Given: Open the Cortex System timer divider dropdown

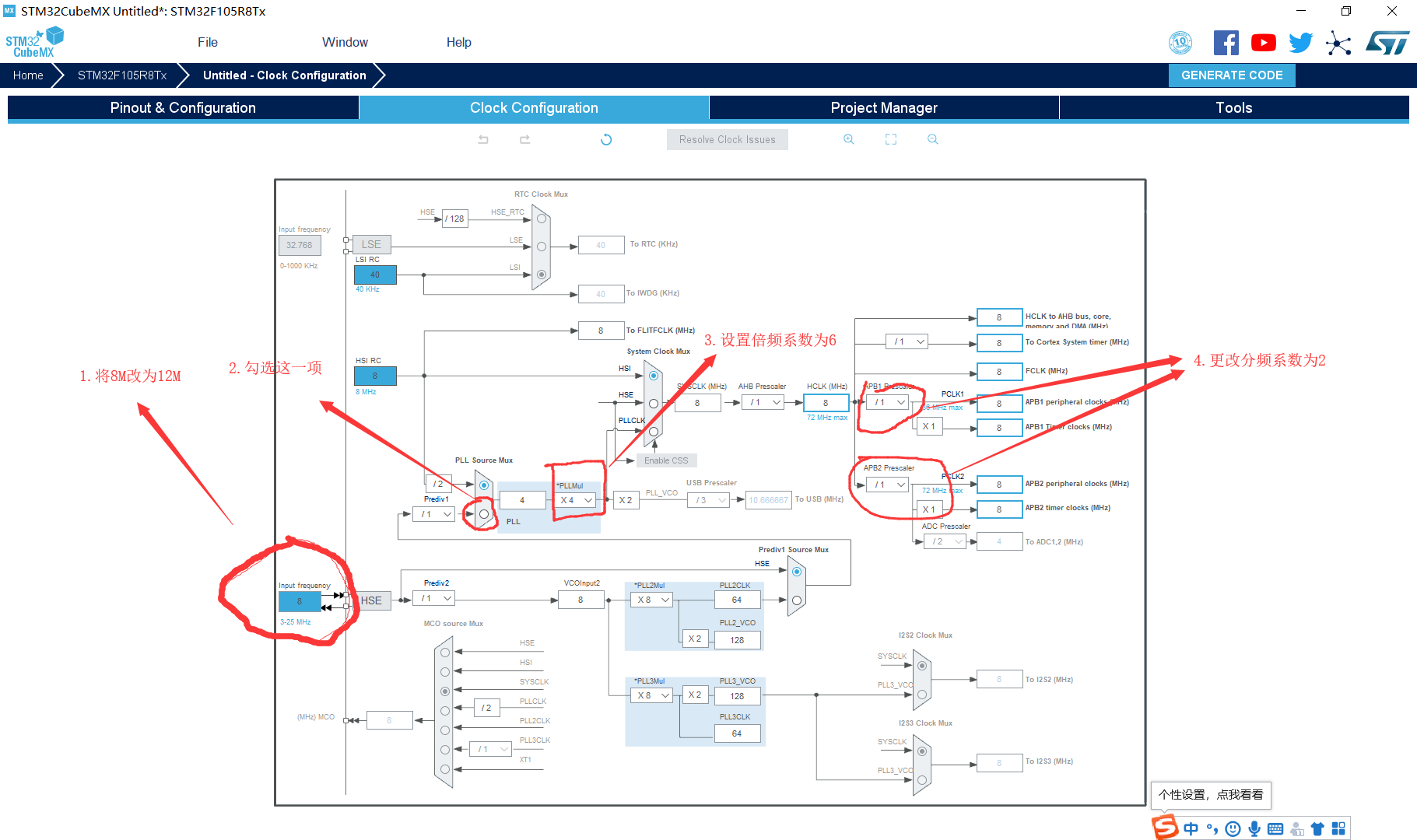Looking at the screenshot, I should tap(907, 341).
